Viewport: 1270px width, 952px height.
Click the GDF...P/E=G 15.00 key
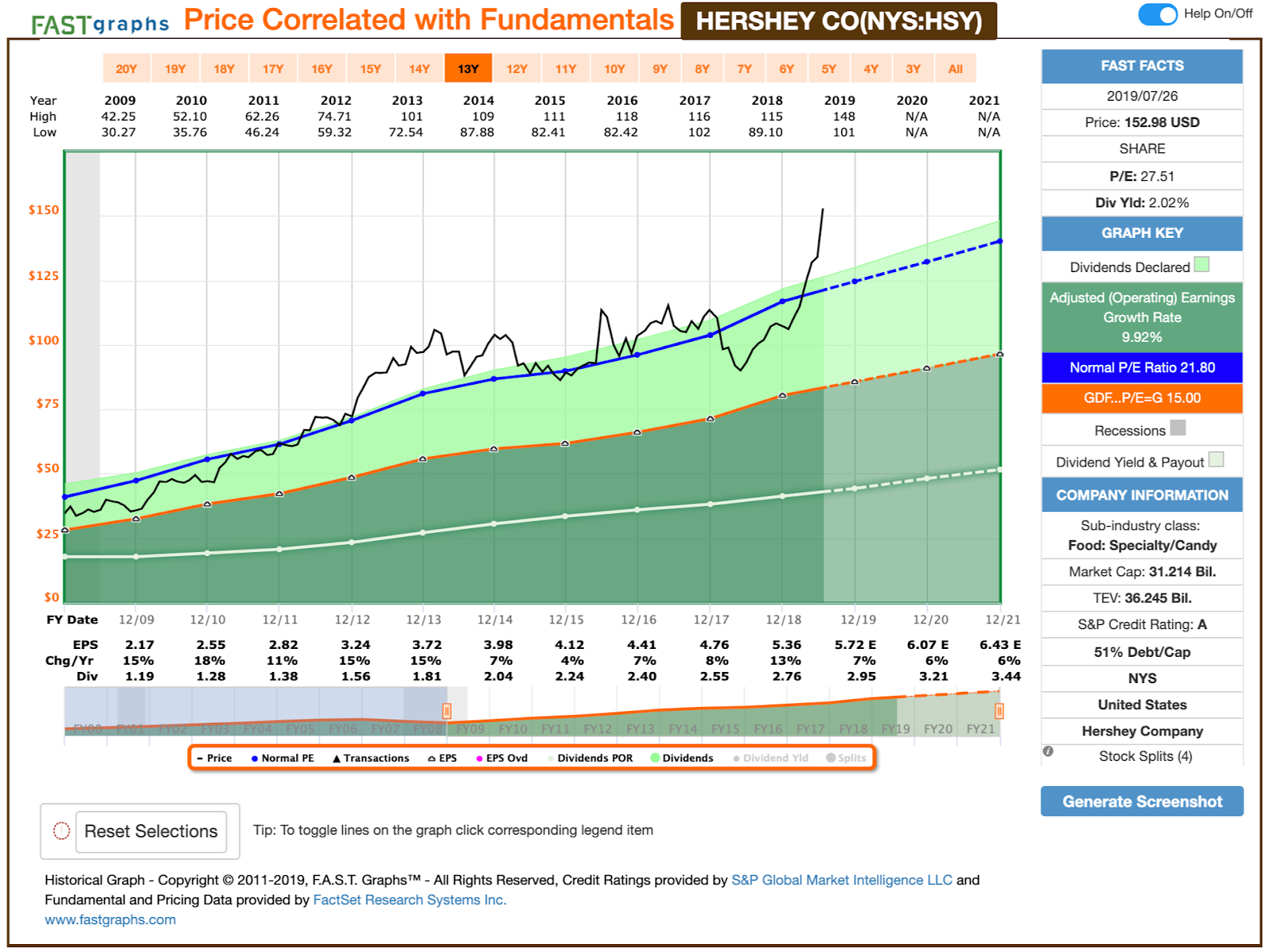point(1142,398)
